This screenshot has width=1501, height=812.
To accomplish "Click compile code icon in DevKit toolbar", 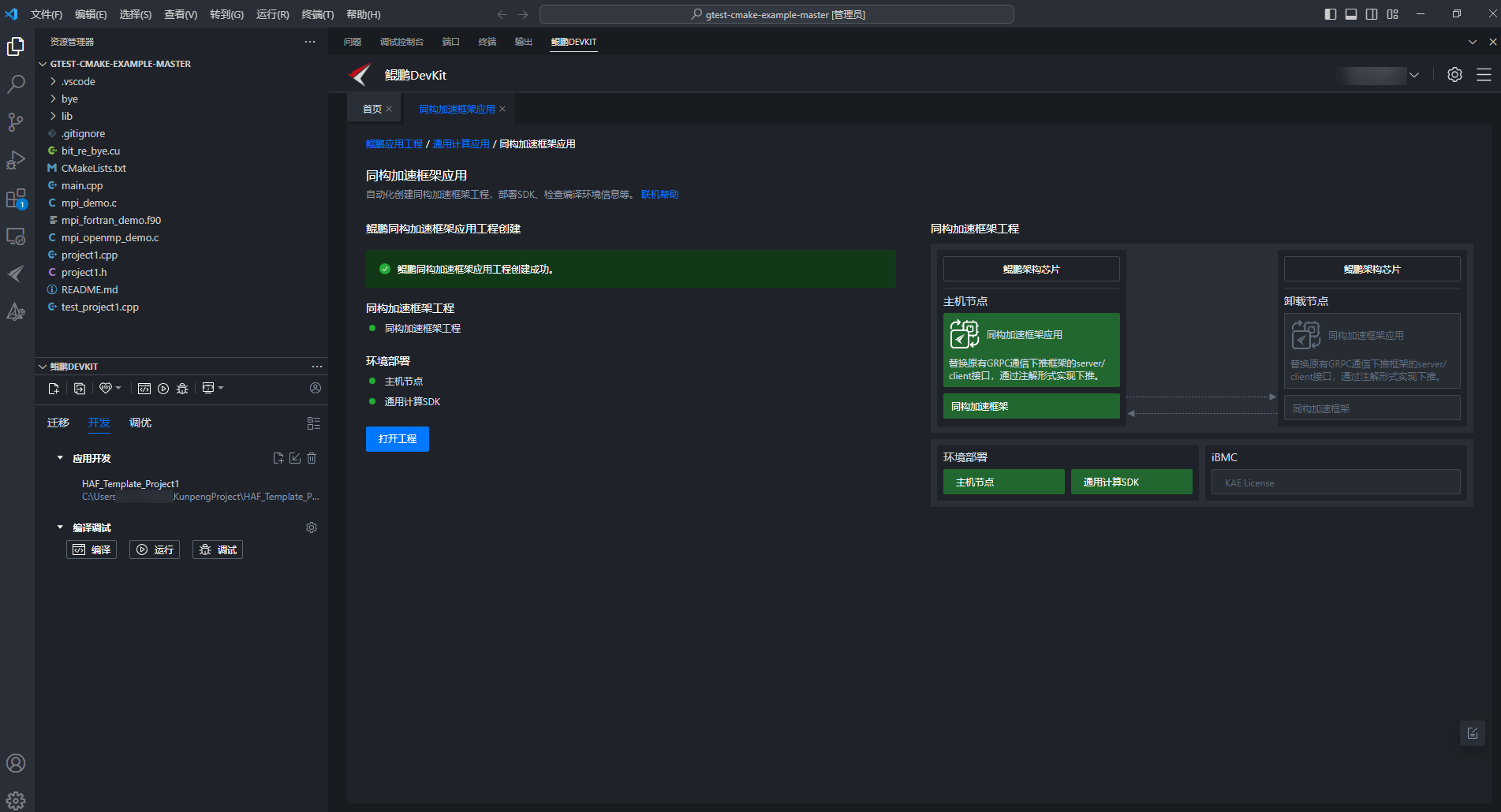I will [x=144, y=388].
